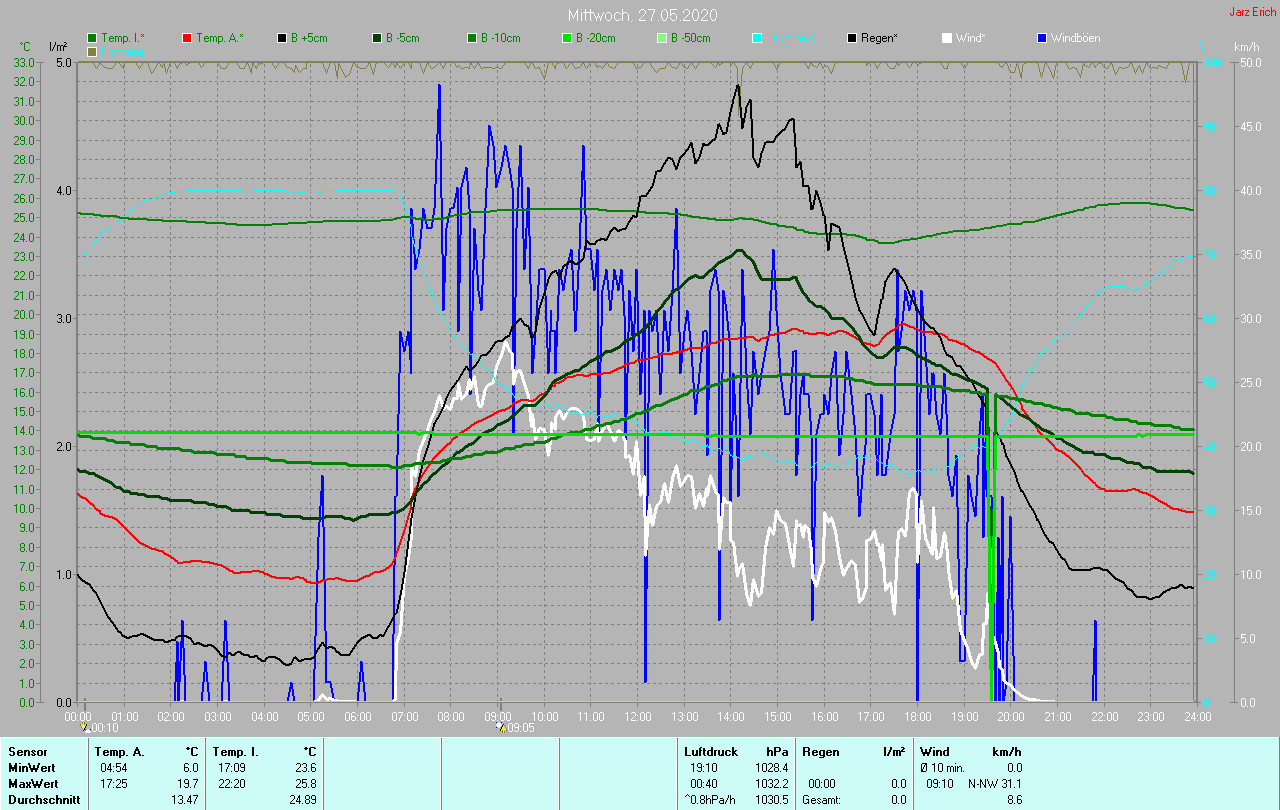Select the white Wind legend square
1280x810 pixels.
point(947,38)
